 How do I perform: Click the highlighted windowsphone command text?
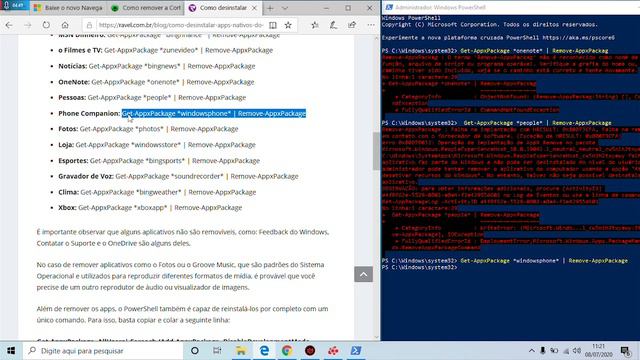[x=214, y=113]
